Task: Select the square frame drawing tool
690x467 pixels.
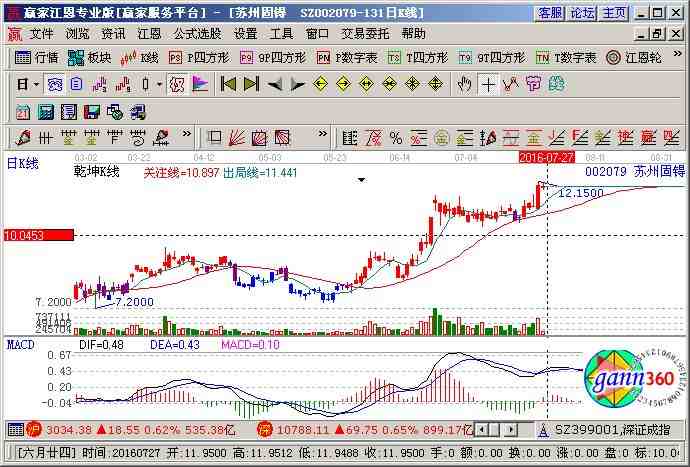Action: tap(214, 138)
